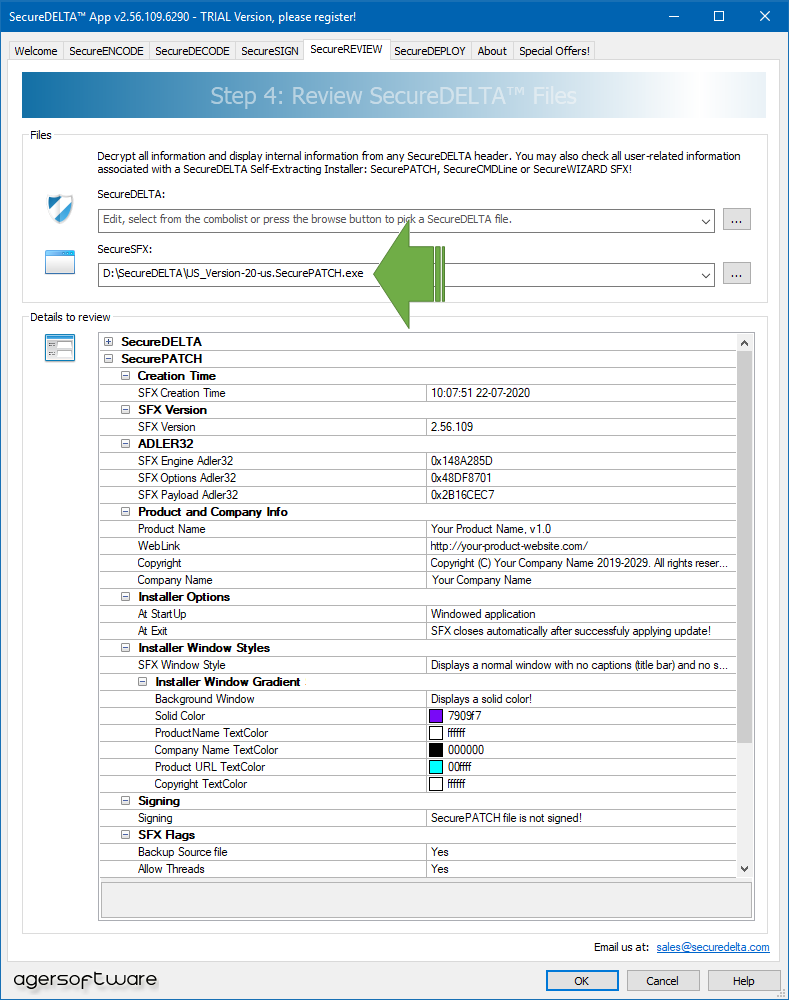Select the Copyright row label
This screenshot has height=1000, width=789.
159,563
